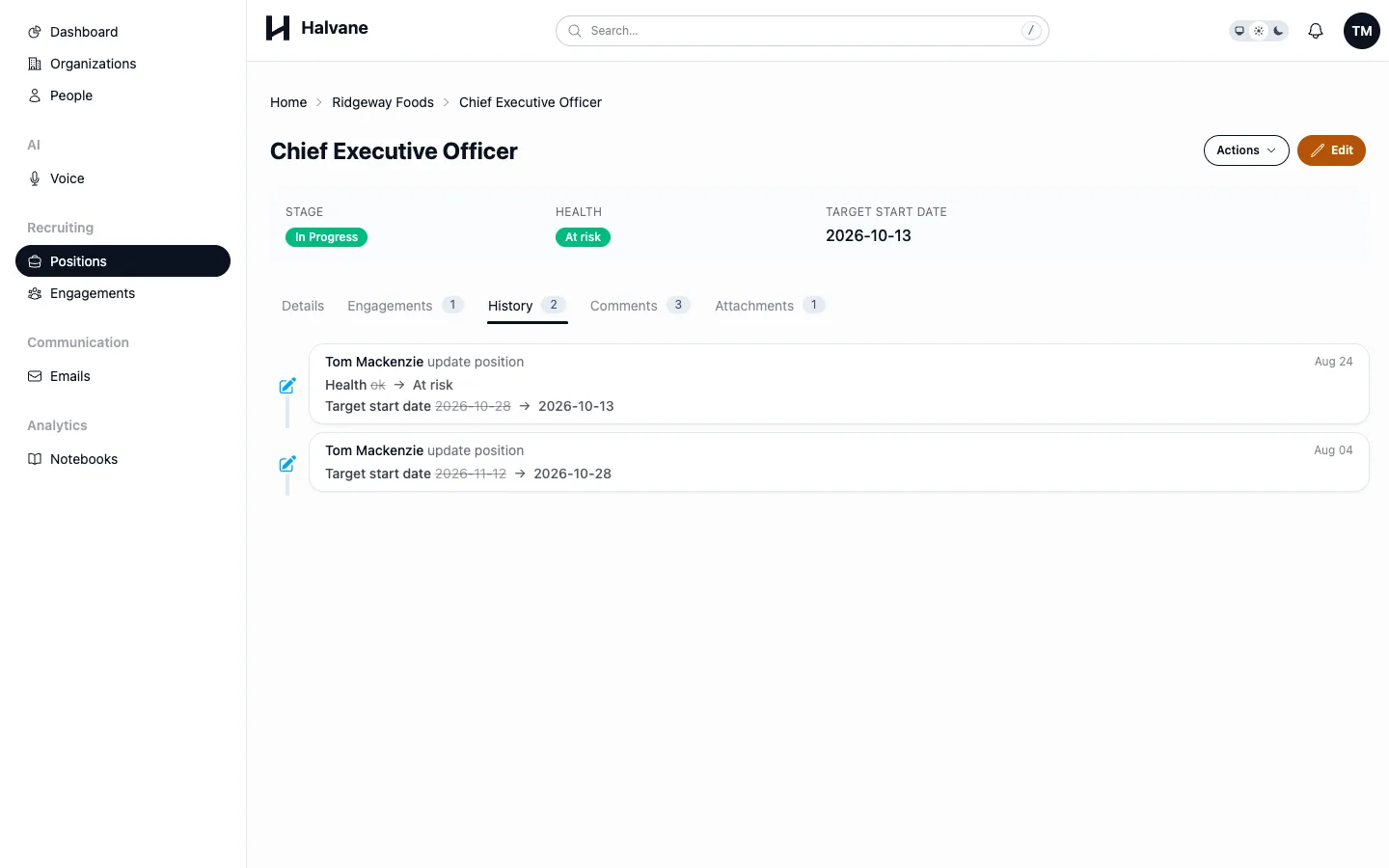Click the edit icon beside the Aug 24 update
Screen dimensions: 1389x868
[x=287, y=386]
